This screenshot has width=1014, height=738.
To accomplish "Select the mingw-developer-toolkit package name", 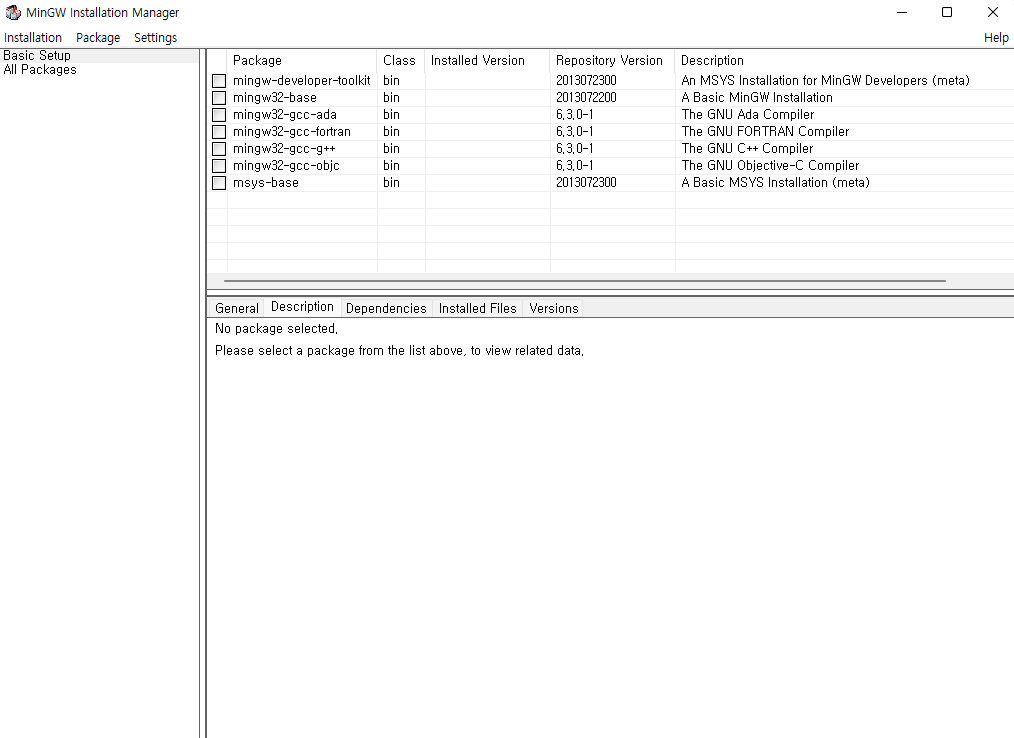I will [x=301, y=80].
